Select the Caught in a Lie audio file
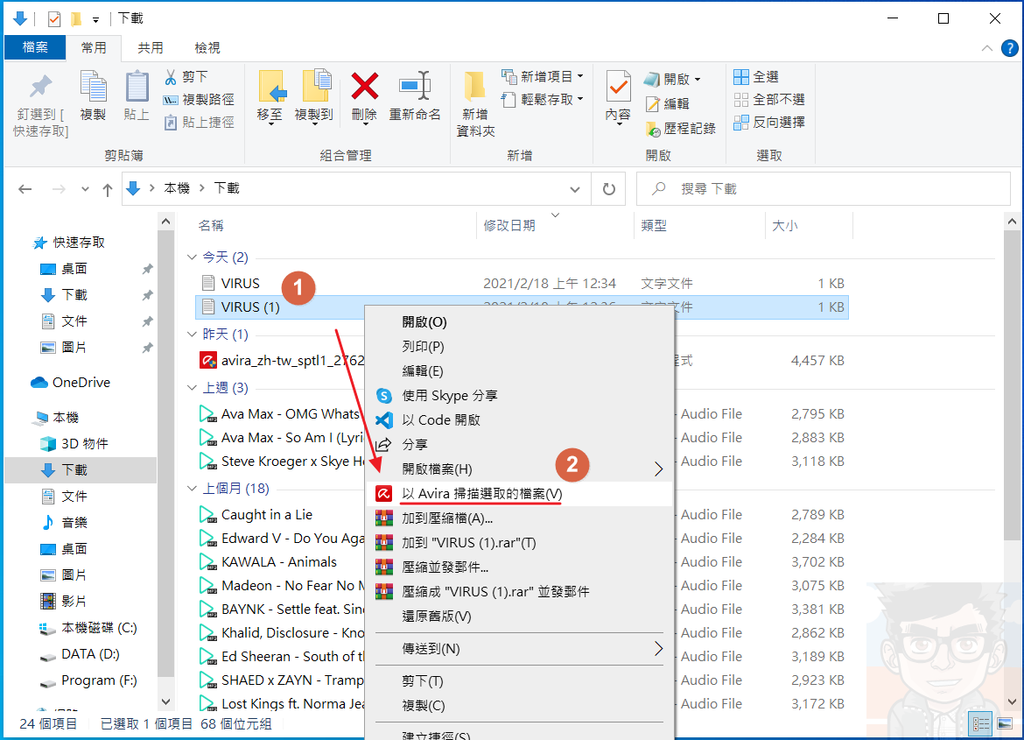The width and height of the screenshot is (1024, 740). coord(256,515)
